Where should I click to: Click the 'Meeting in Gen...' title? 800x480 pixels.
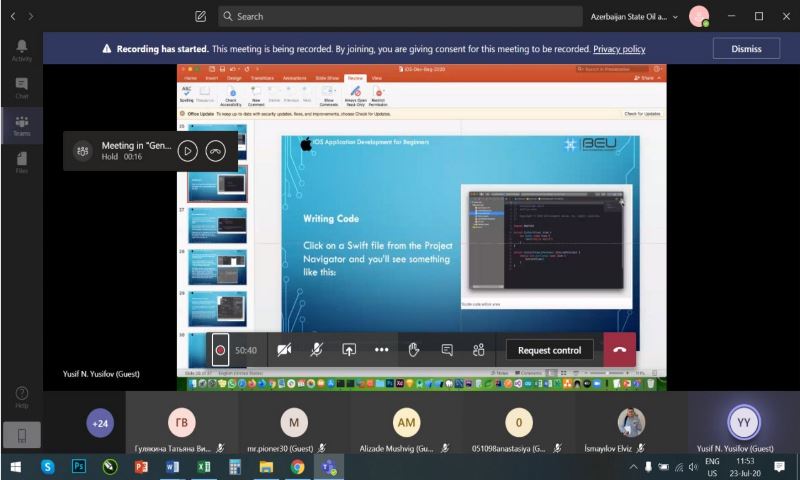136,145
